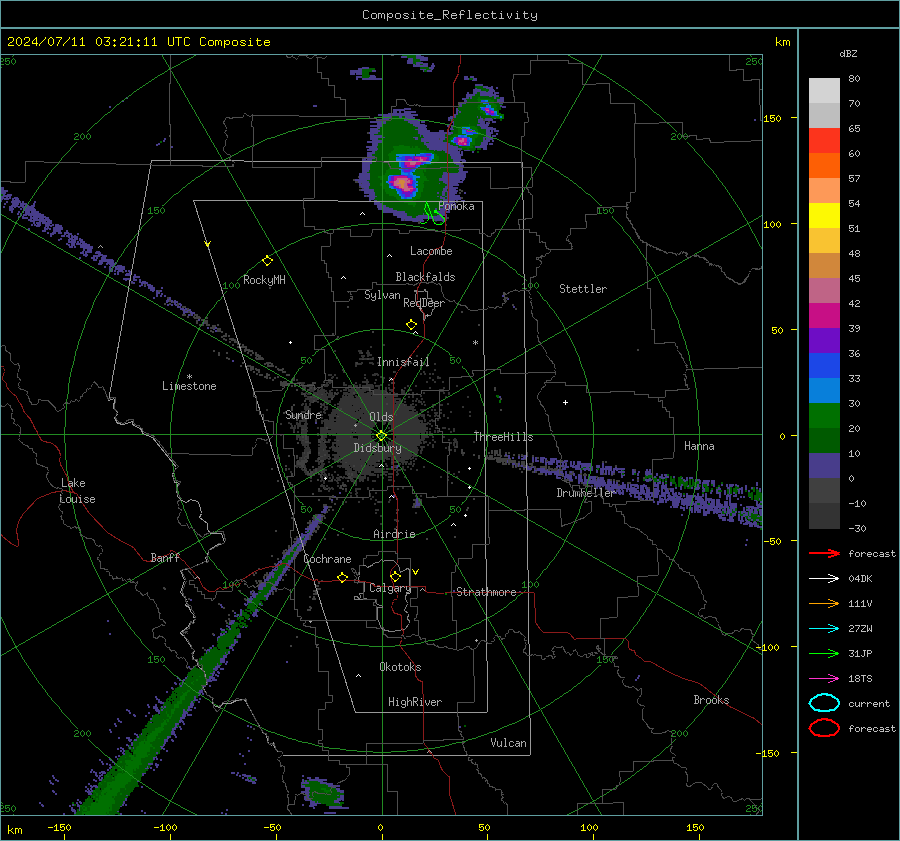Click the asterisk marker above Limestone
Image resolution: width=900 pixels, height=841 pixels.
click(189, 377)
